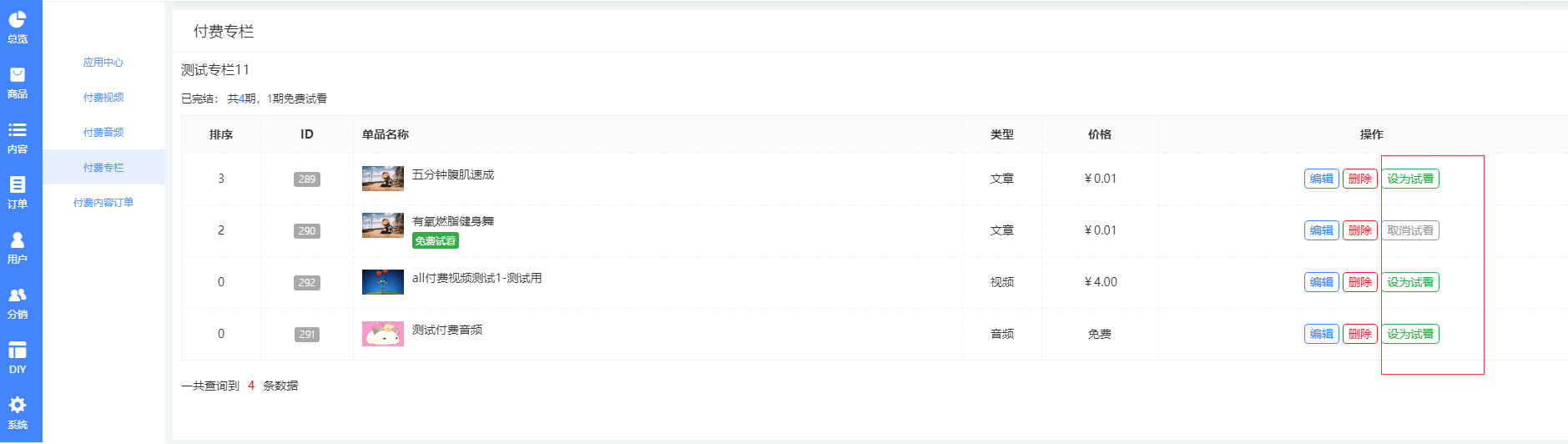The width and height of the screenshot is (1568, 444).
Task: Open the 系统 settings gear icon
Action: coord(18,413)
